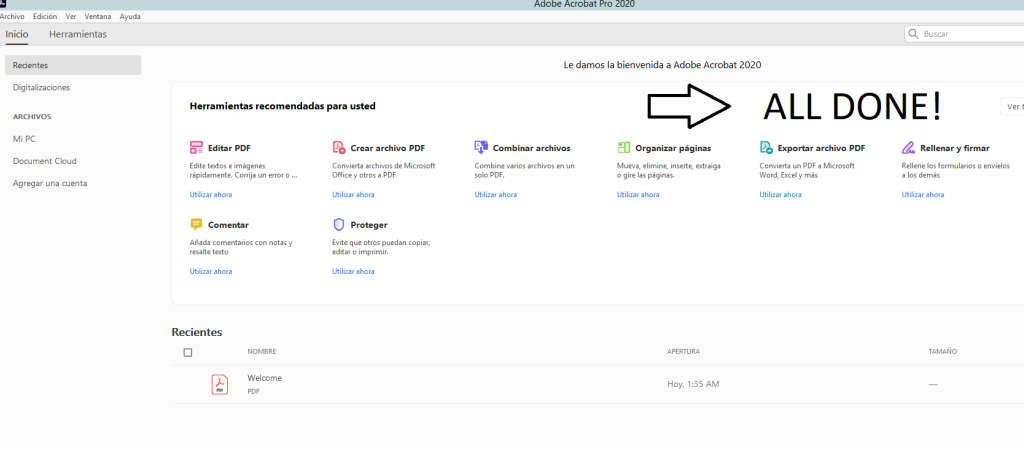Click the Combinar archivos title
The height and width of the screenshot is (449, 1024).
pos(532,148)
